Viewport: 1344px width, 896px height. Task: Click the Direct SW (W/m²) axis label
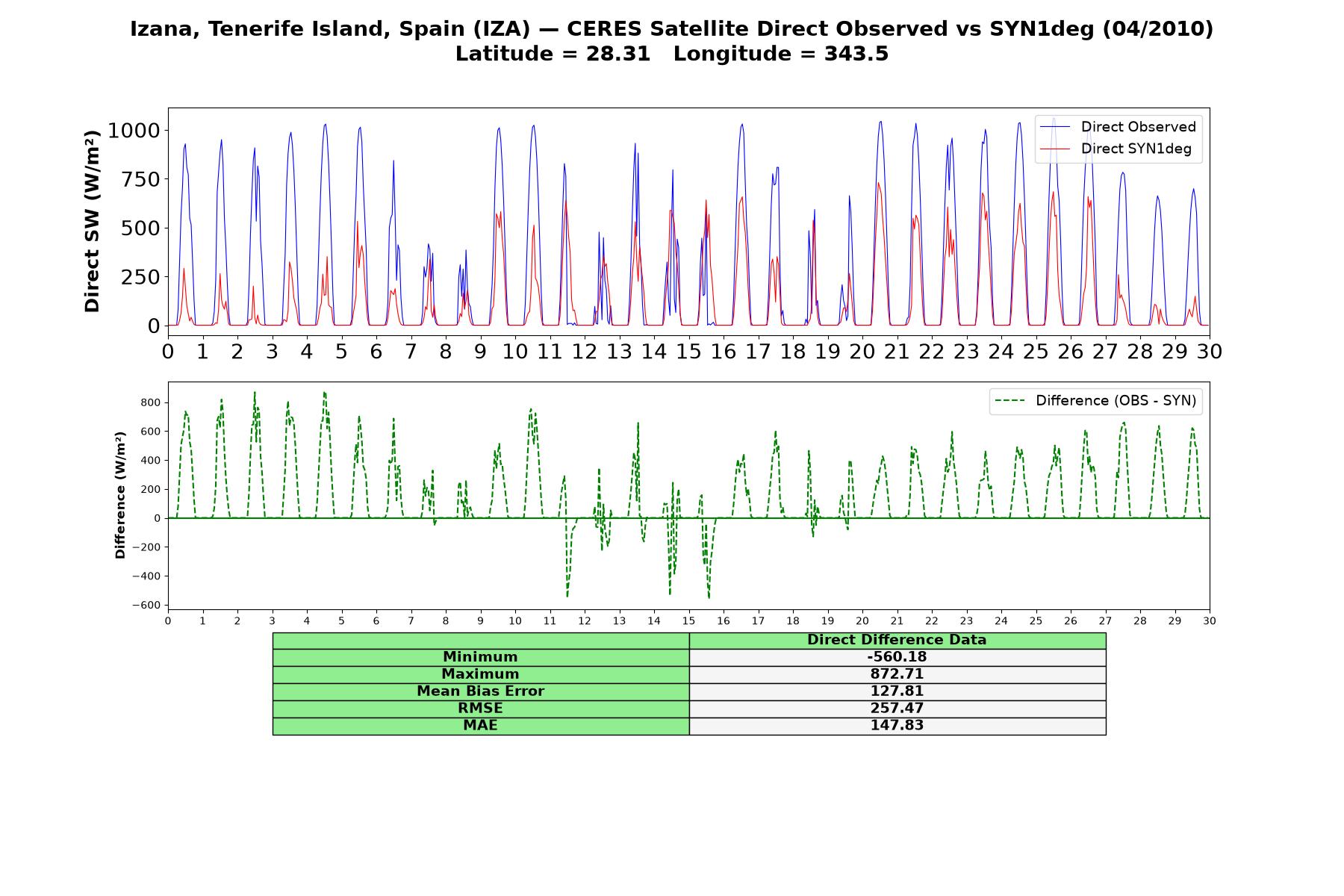92,221
